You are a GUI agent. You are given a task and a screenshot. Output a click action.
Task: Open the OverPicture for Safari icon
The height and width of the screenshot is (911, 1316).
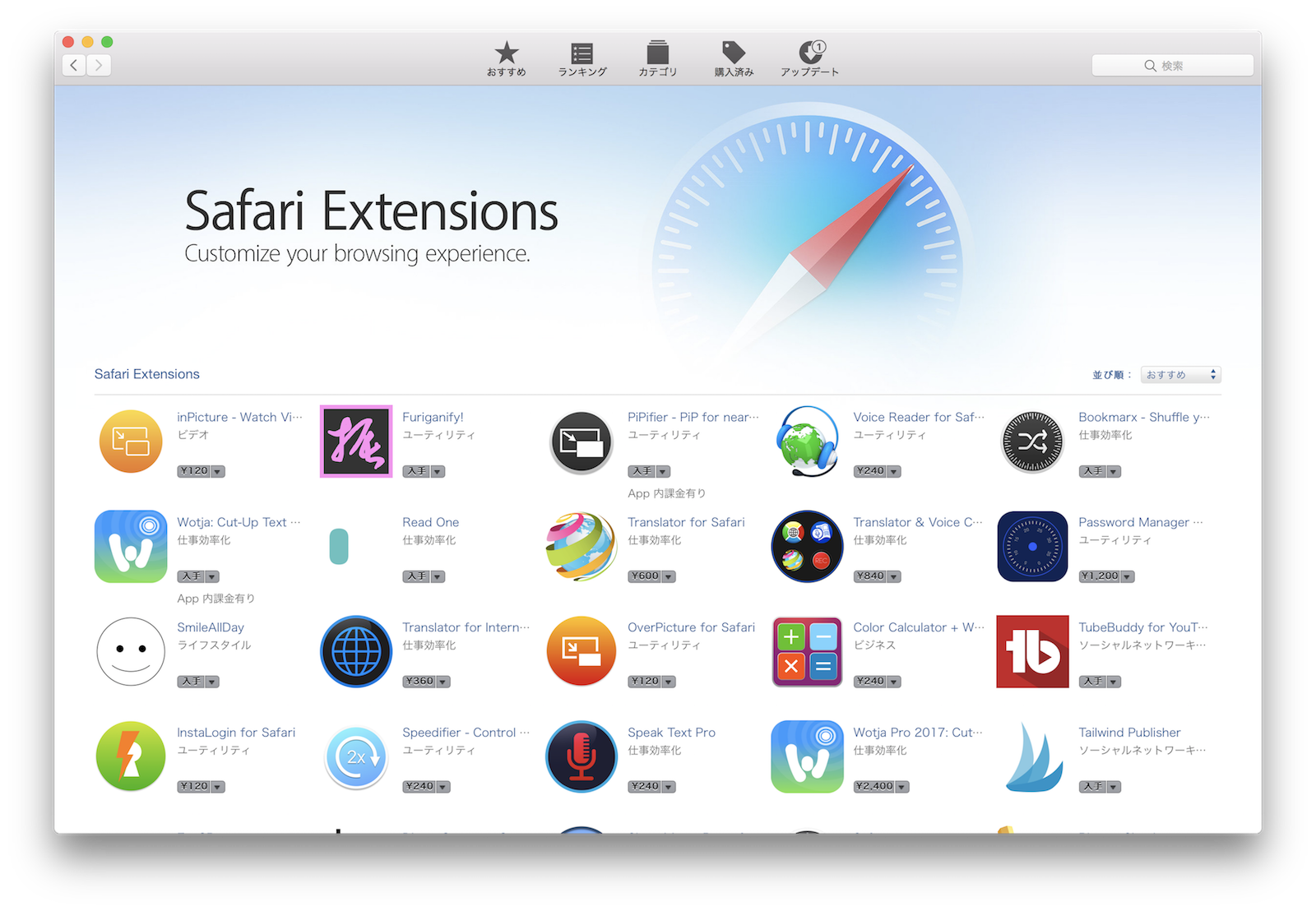tap(582, 652)
